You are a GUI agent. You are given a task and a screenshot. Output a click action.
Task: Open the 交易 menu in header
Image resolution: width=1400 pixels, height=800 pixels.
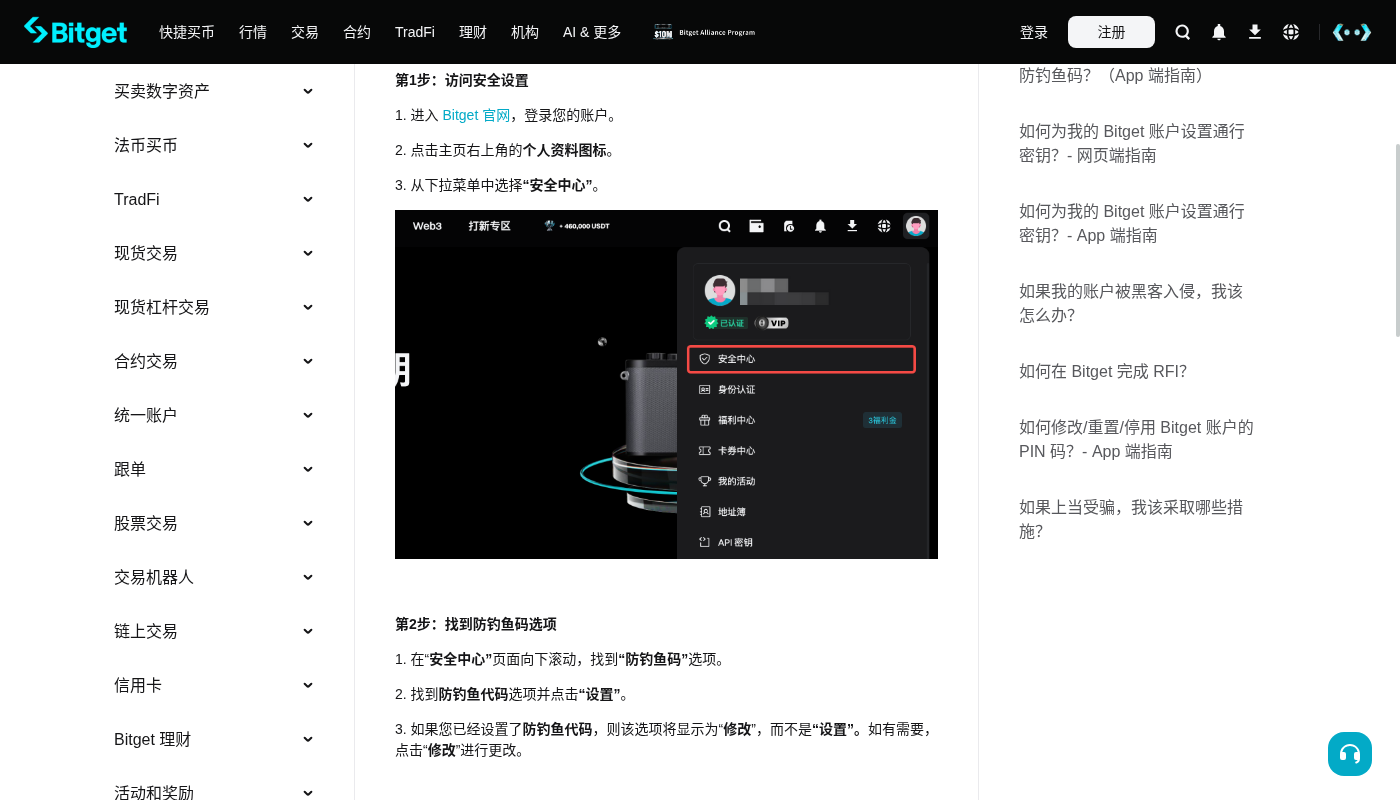click(305, 32)
